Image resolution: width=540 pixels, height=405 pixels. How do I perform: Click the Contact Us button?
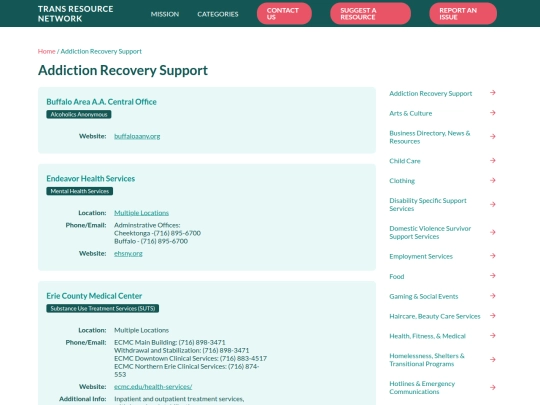(x=284, y=14)
